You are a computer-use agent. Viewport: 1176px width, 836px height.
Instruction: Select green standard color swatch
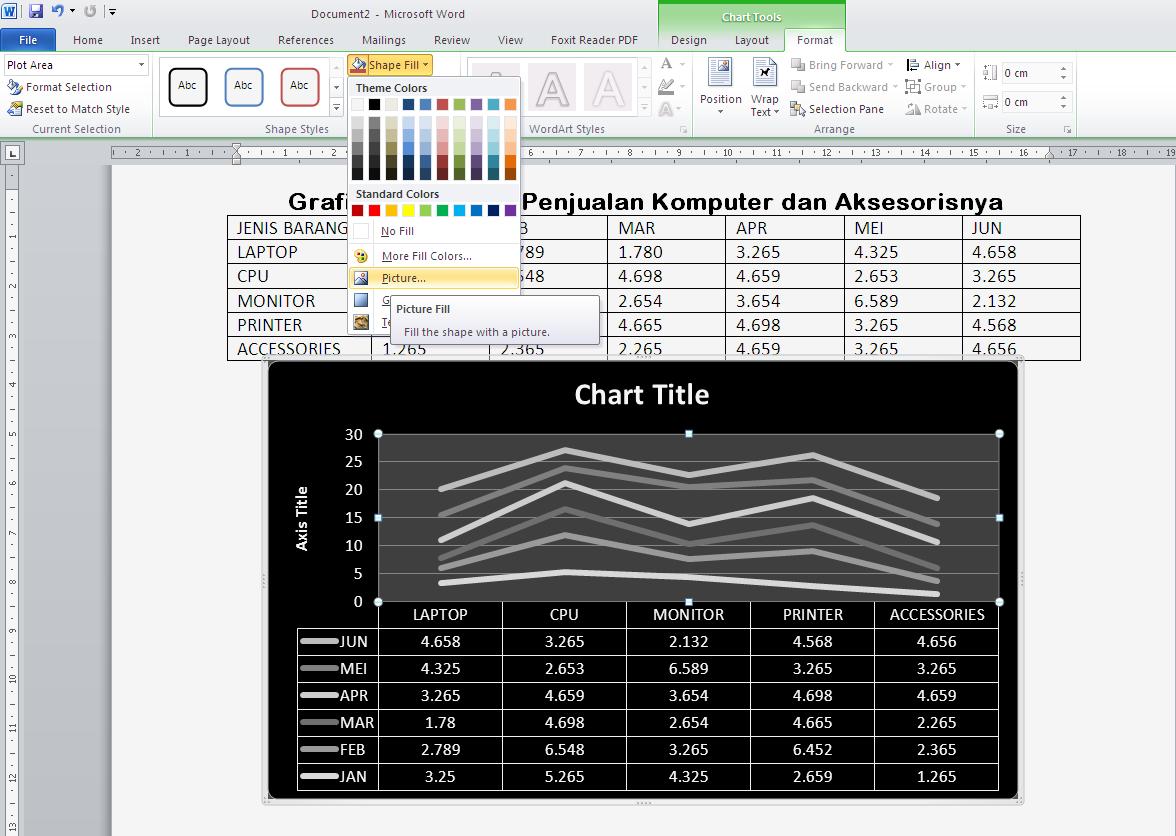tap(442, 211)
